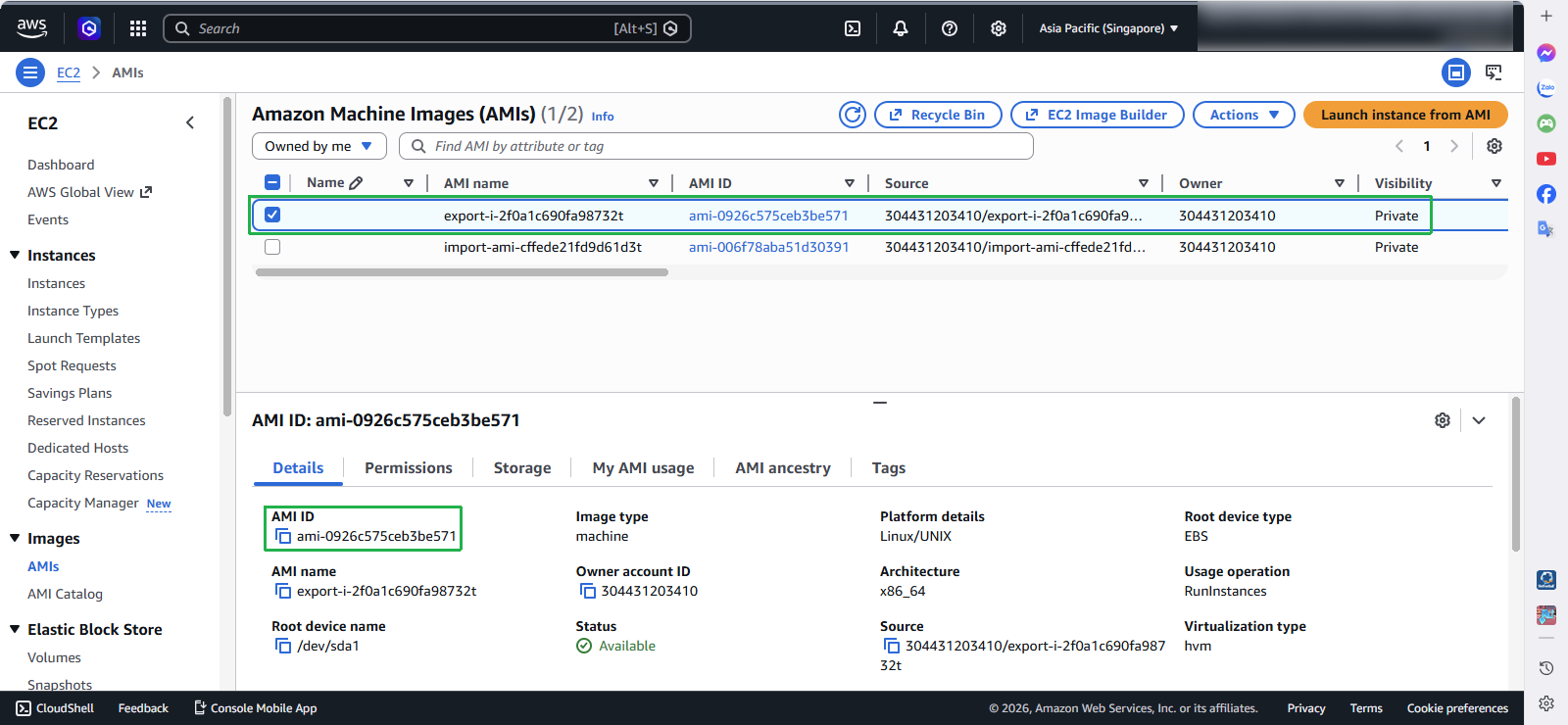Sort by the AMI name column

(x=654, y=183)
